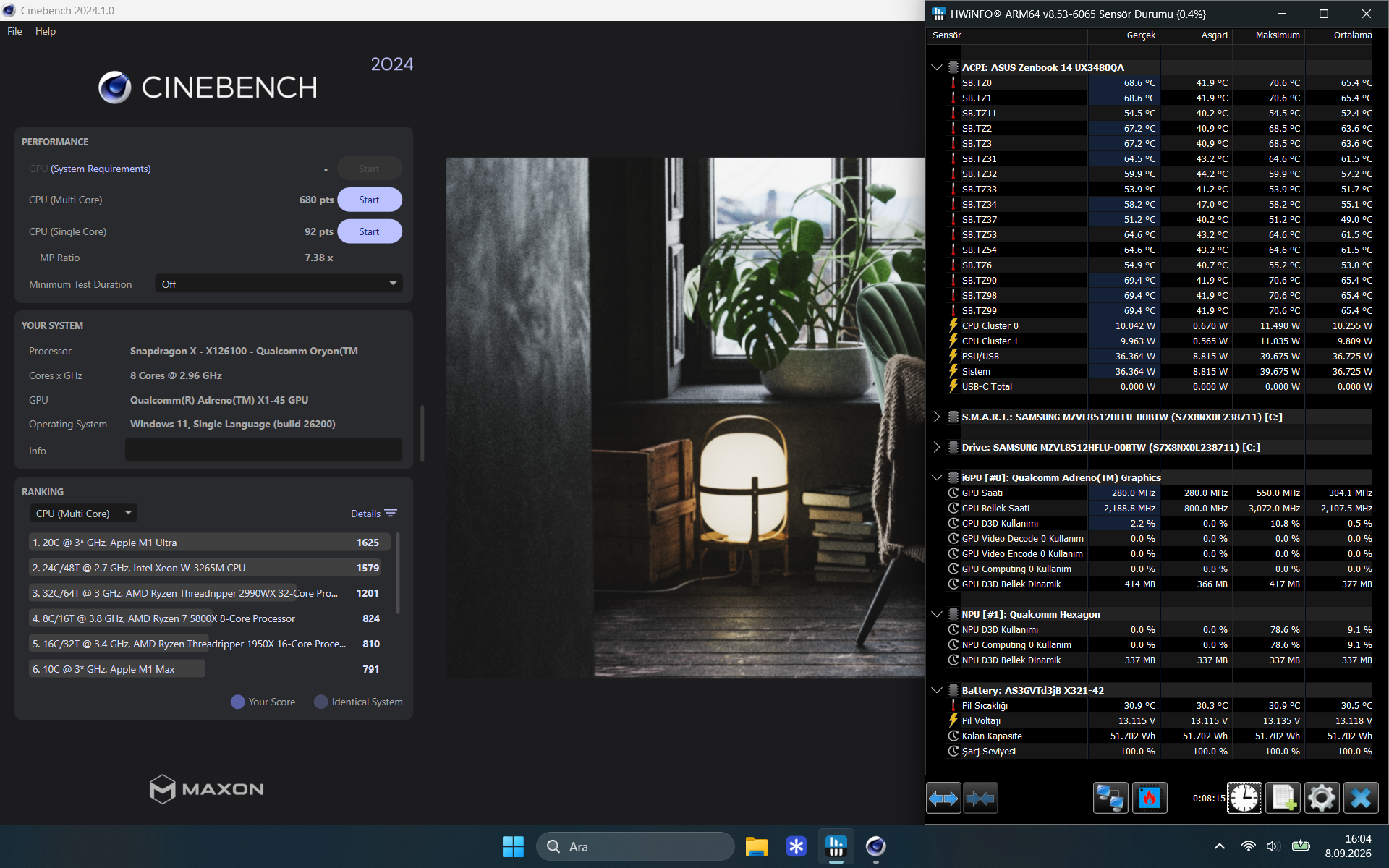This screenshot has width=1389, height=868.
Task: Open the taskbar clock and date
Action: [1348, 846]
